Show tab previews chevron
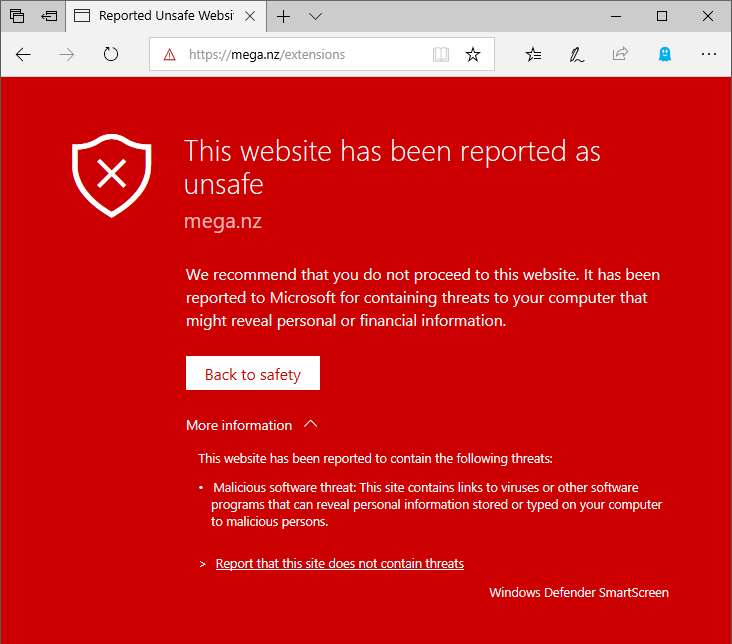732x644 pixels. (x=316, y=17)
